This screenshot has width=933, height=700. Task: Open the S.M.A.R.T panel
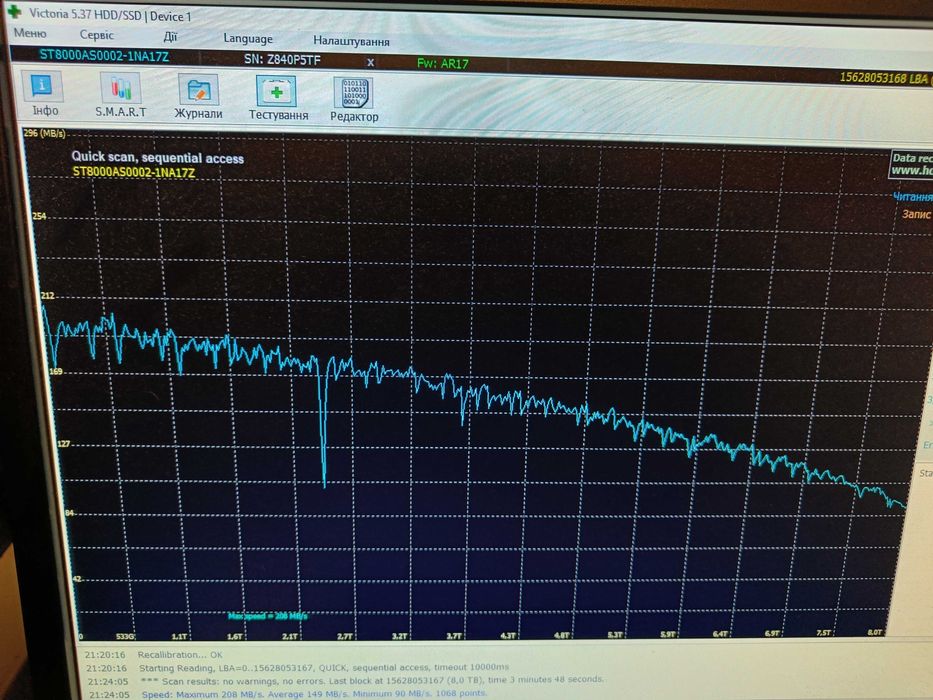pyautogui.click(x=121, y=95)
